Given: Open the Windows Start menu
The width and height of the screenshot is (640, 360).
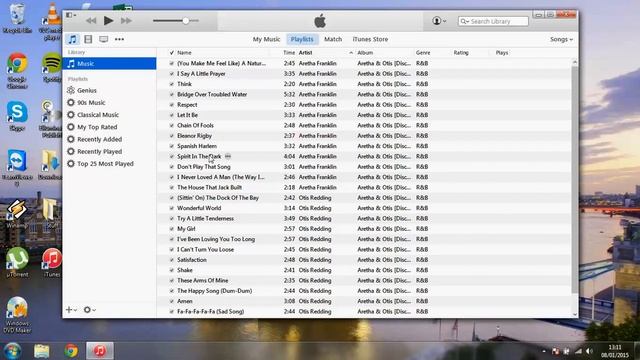Looking at the screenshot, I should [12, 351].
